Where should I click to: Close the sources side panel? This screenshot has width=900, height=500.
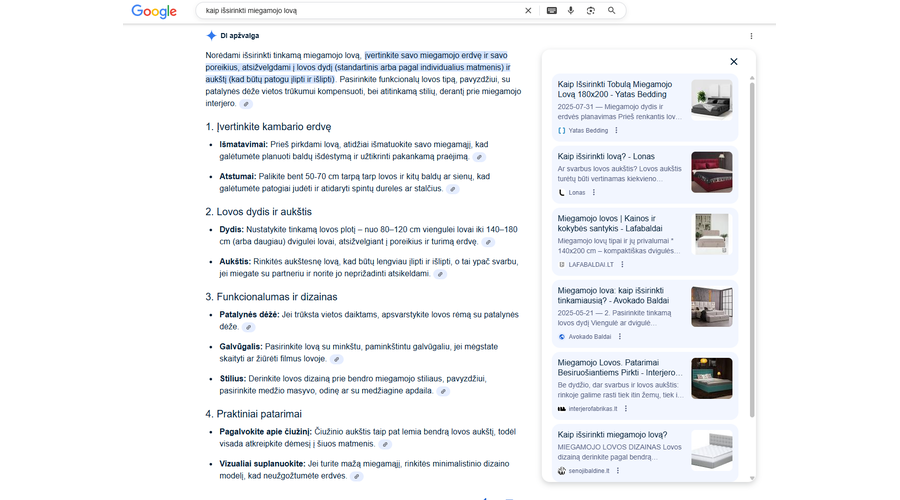click(x=733, y=62)
